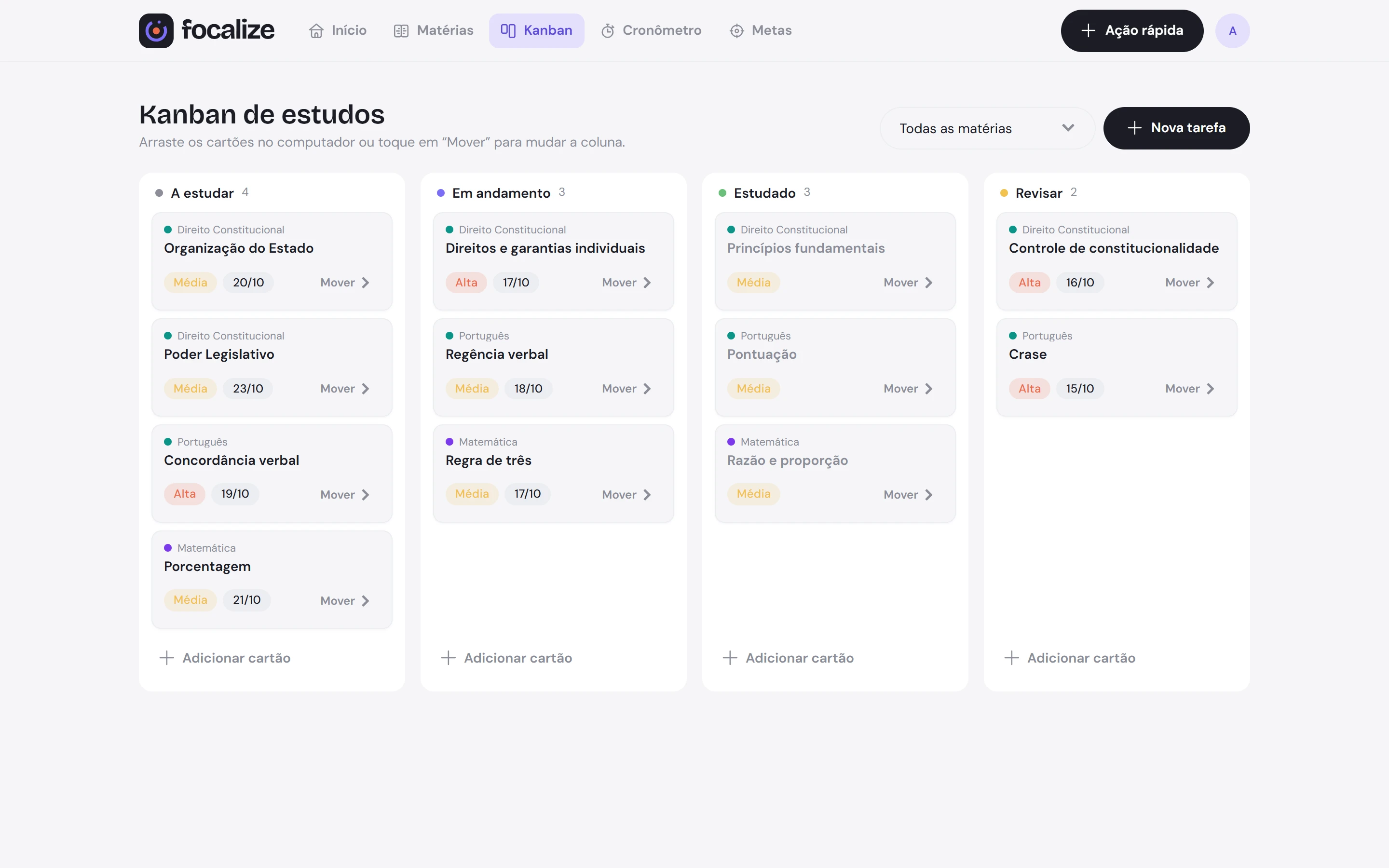Click Mover on Razão e proporção card
Viewport: 1389px width, 868px height.
[x=909, y=495]
